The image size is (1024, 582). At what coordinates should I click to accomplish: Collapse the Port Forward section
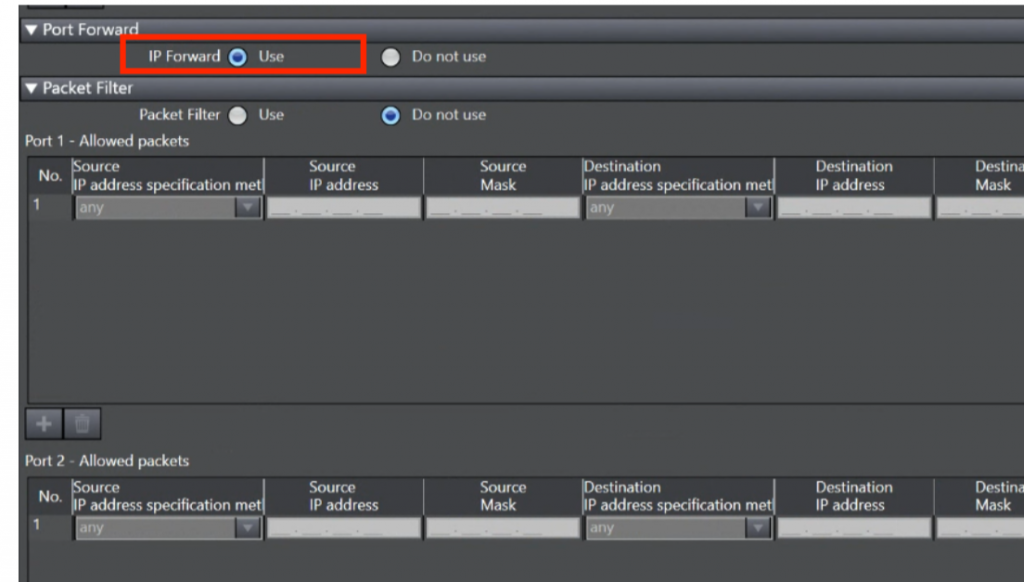[31, 30]
